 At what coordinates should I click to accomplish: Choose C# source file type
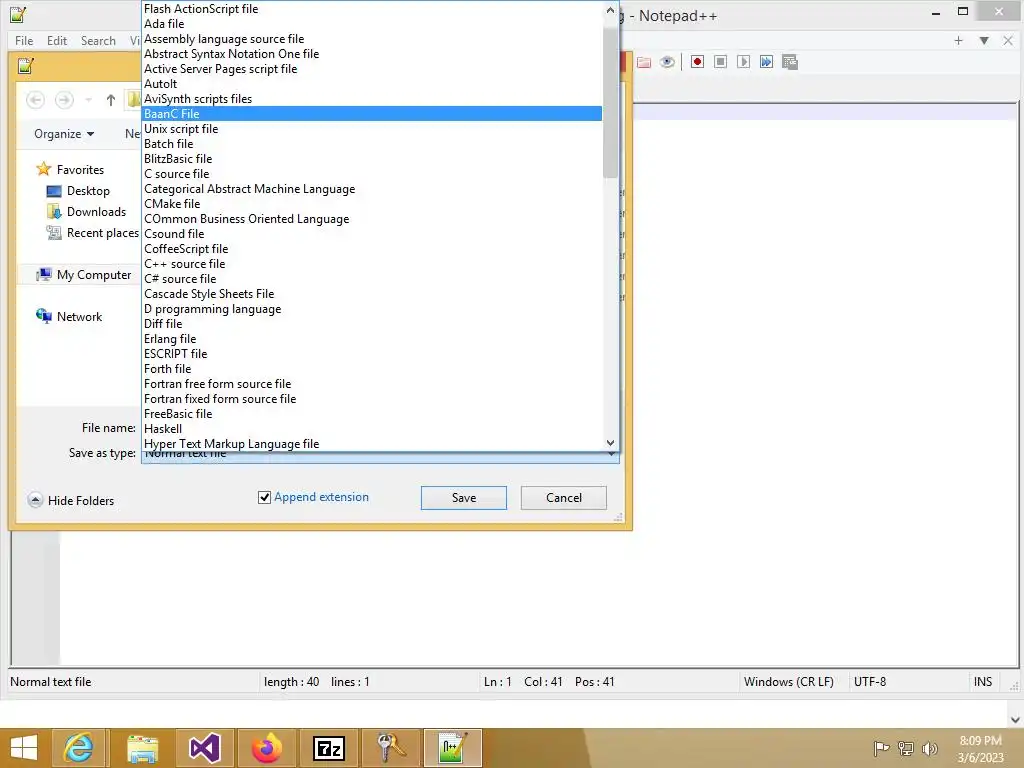pyautogui.click(x=372, y=279)
